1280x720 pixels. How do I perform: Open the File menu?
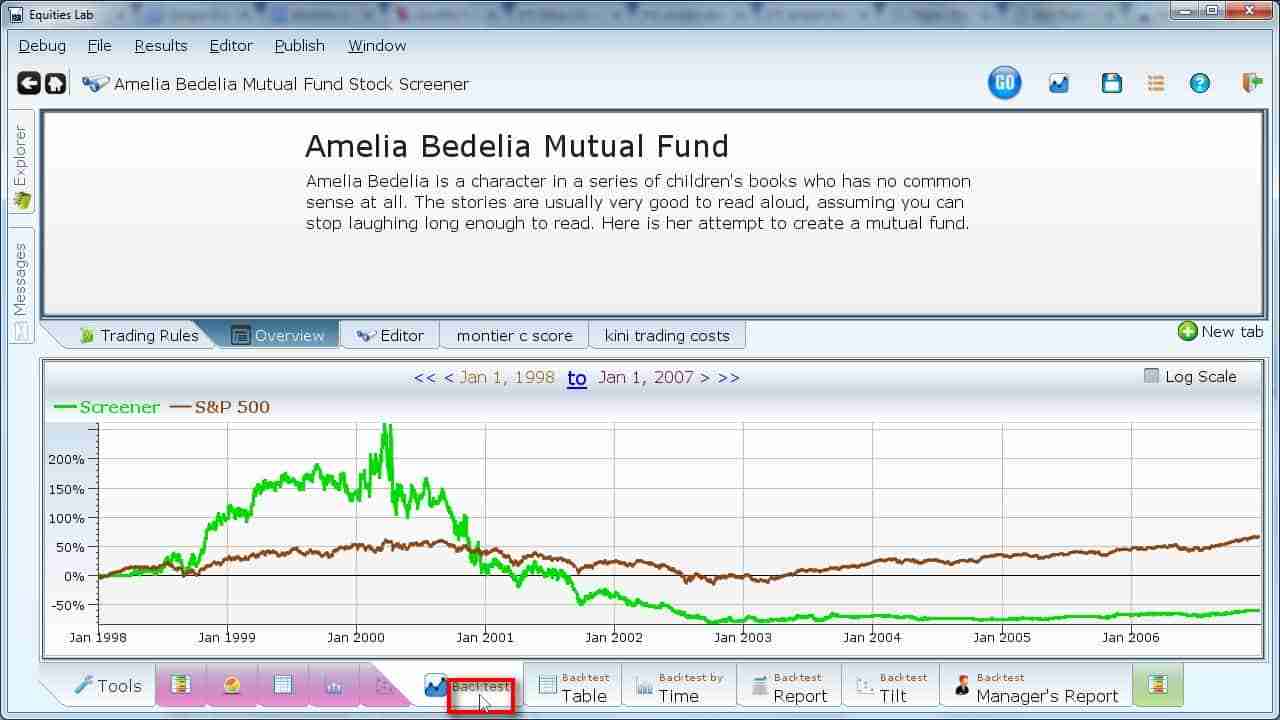[x=99, y=46]
